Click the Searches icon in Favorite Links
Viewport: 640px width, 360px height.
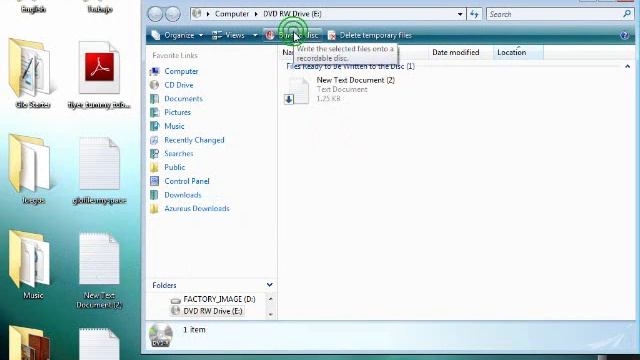point(154,153)
